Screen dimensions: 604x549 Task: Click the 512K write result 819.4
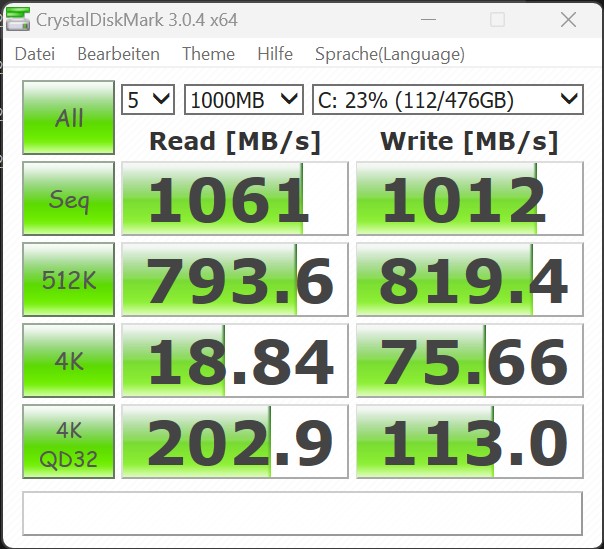coord(470,279)
